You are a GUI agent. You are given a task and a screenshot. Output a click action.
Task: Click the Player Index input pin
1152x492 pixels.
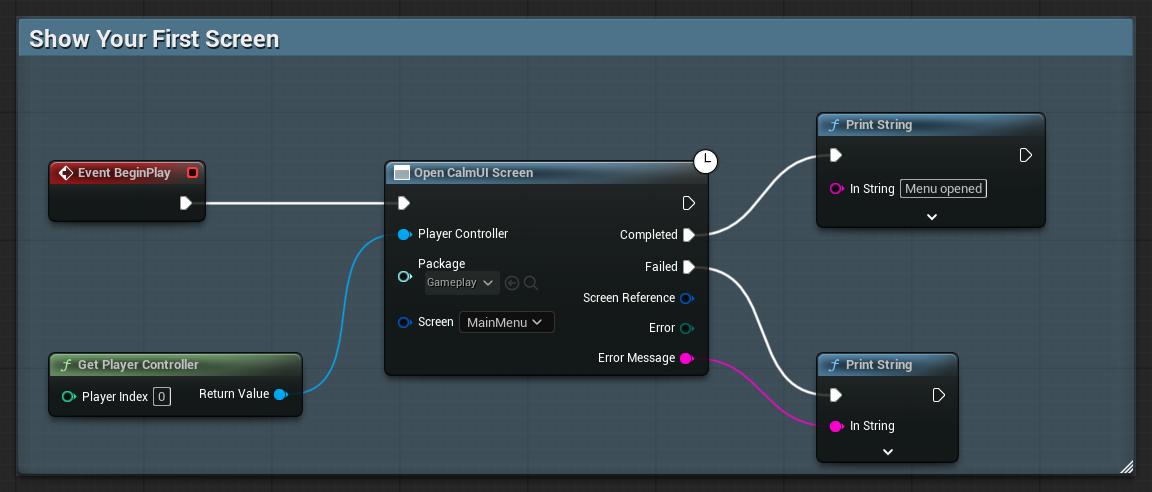[68, 397]
